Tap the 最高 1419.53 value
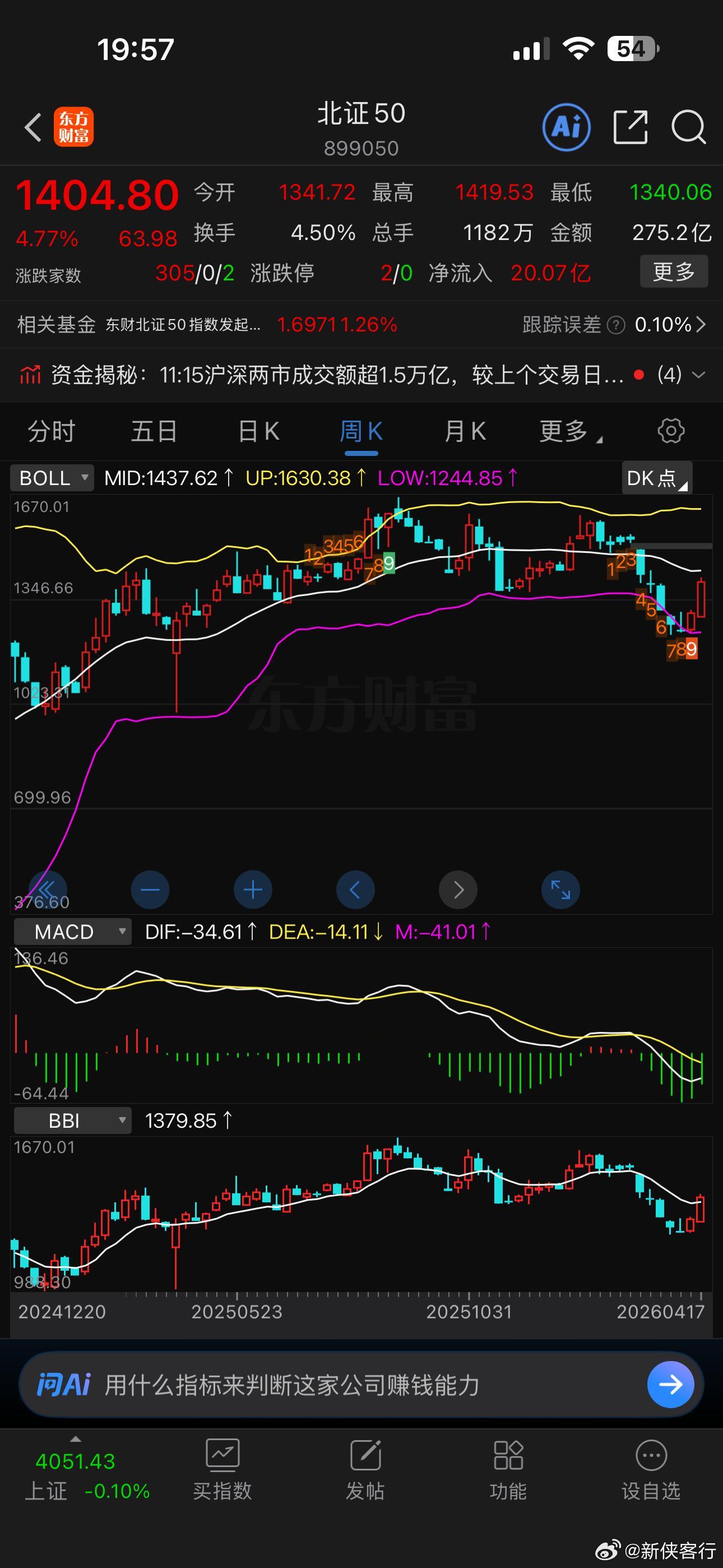723x1568 pixels. point(494,193)
